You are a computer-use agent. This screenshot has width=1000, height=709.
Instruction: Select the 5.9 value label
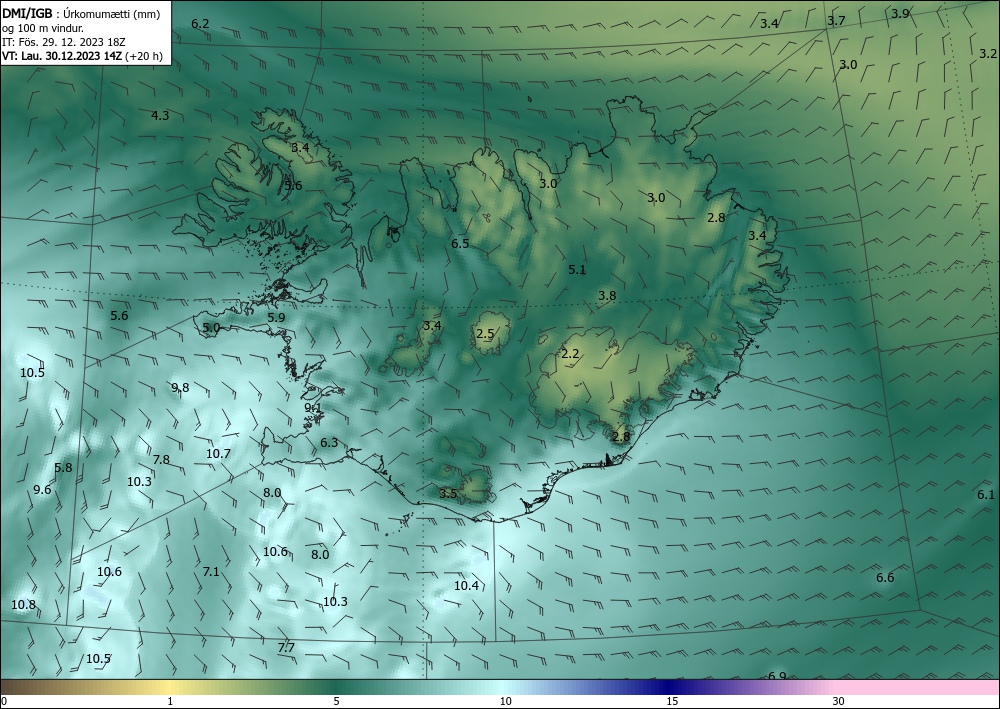[276, 318]
